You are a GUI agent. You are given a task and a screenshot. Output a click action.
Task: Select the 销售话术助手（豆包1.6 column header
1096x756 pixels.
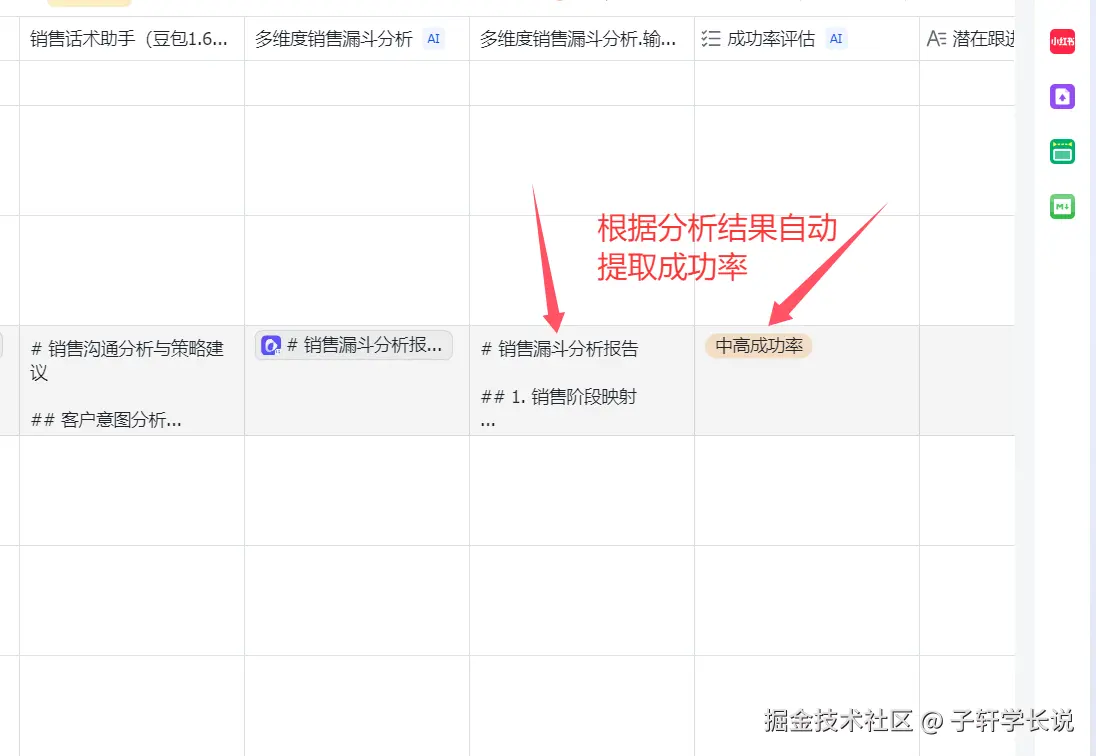pyautogui.click(x=132, y=39)
